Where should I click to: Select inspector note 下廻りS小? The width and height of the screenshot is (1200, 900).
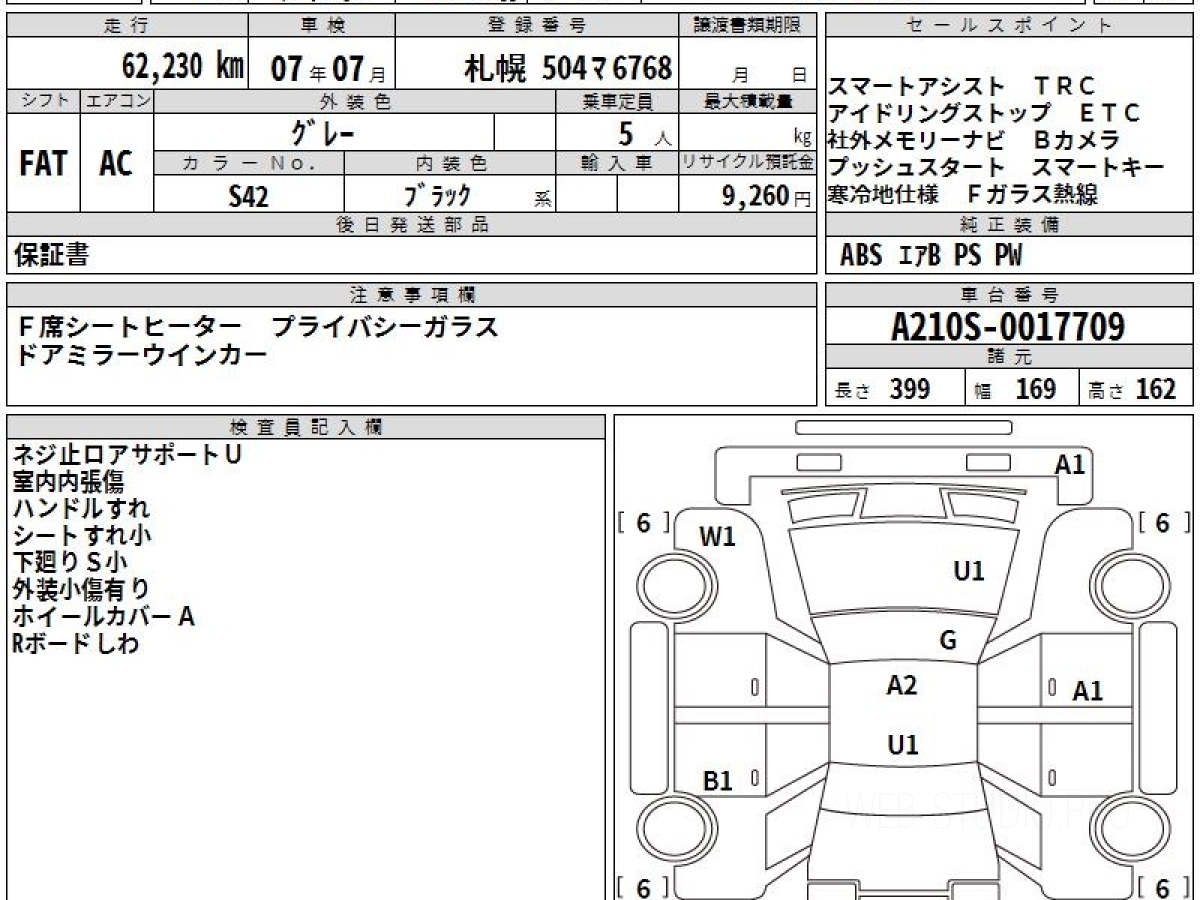70,562
